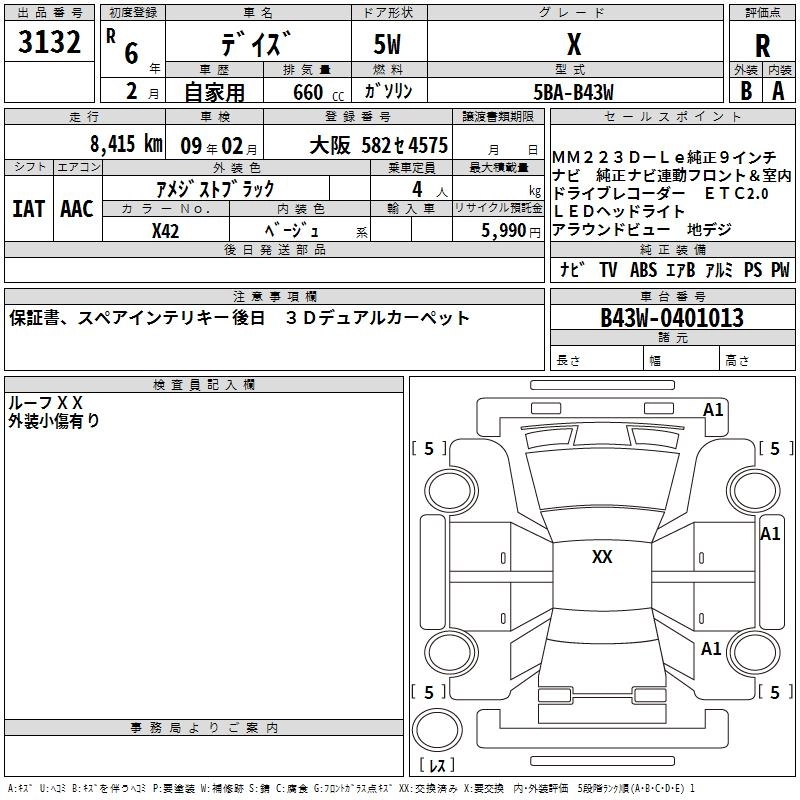
Task: Click the ナビ equipment label
Action: (x=572, y=269)
